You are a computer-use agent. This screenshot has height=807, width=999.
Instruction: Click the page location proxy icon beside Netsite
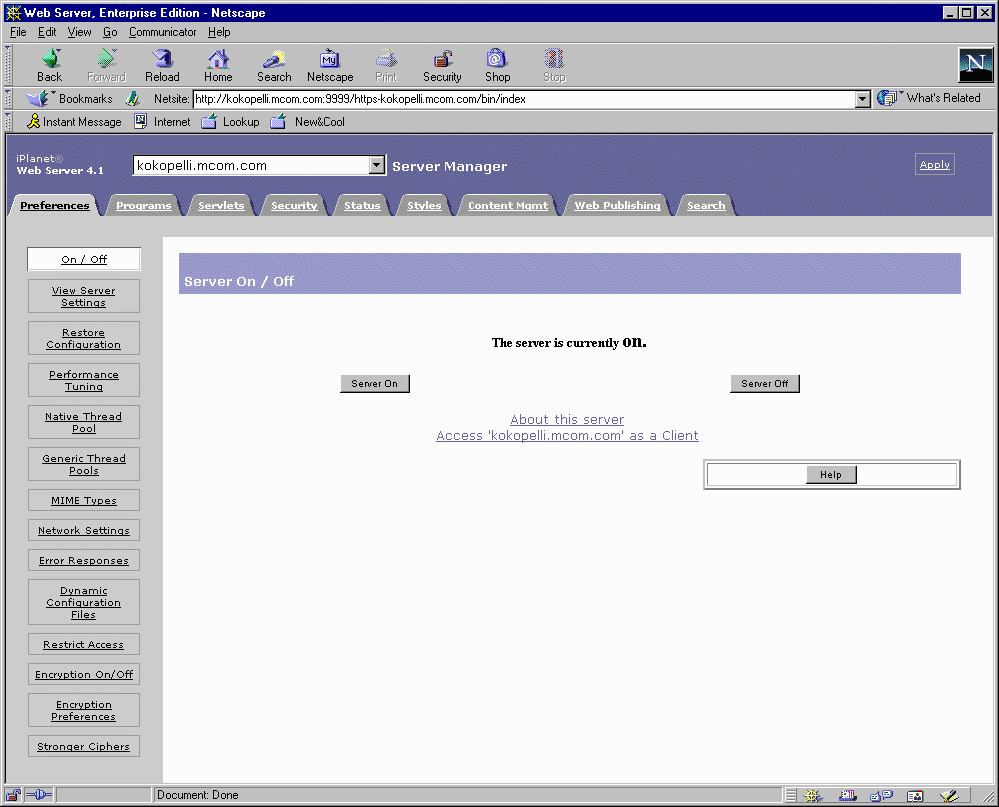pyautogui.click(x=132, y=99)
